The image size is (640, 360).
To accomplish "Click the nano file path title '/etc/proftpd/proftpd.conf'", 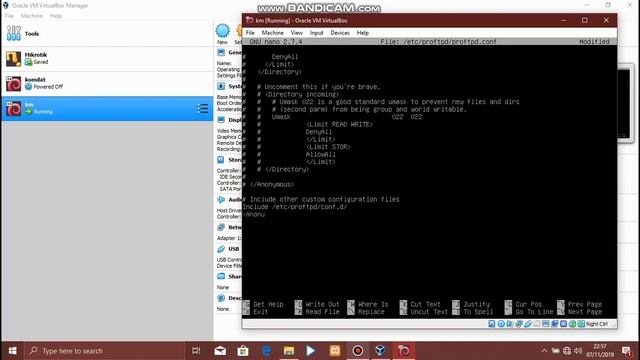I will pos(451,42).
